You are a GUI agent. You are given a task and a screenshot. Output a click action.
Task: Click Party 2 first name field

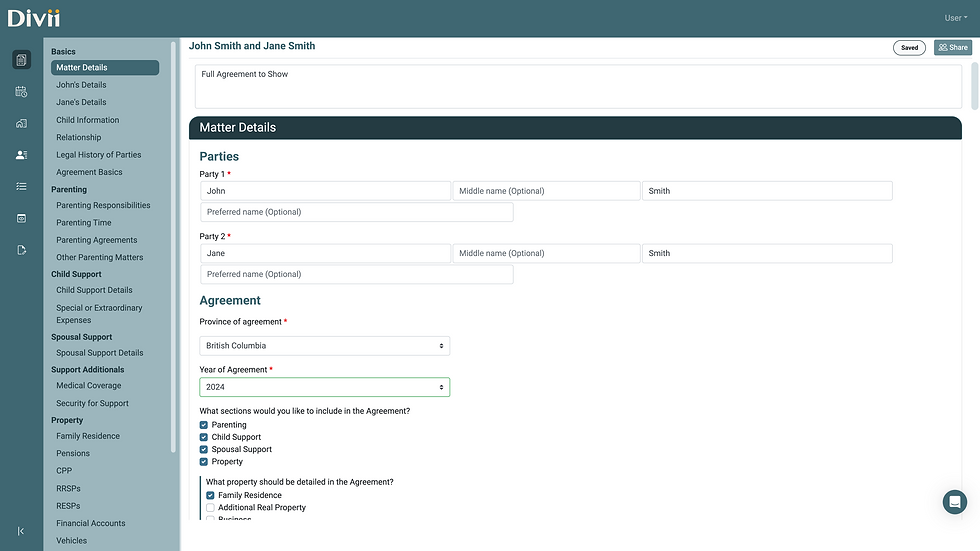[325, 254]
